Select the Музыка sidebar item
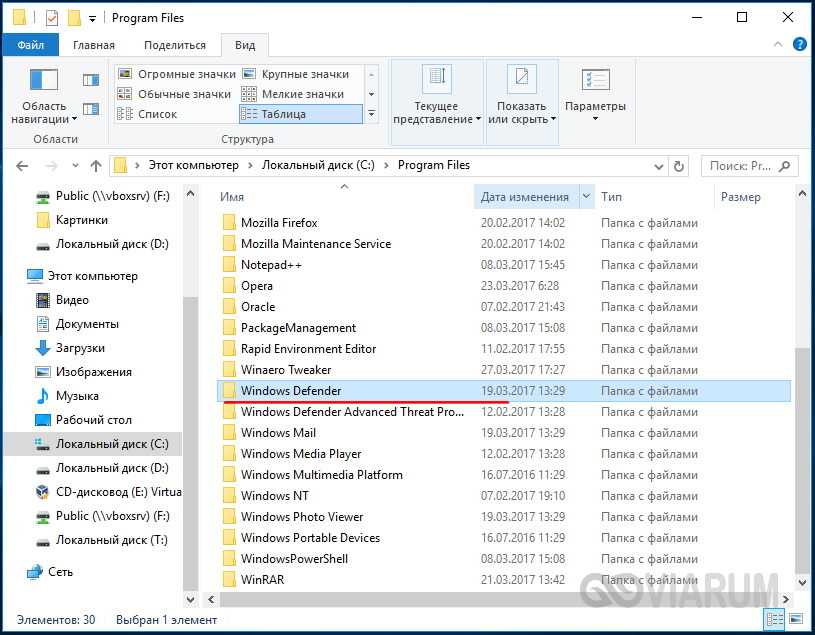Viewport: 815px width, 635px height. [x=76, y=396]
